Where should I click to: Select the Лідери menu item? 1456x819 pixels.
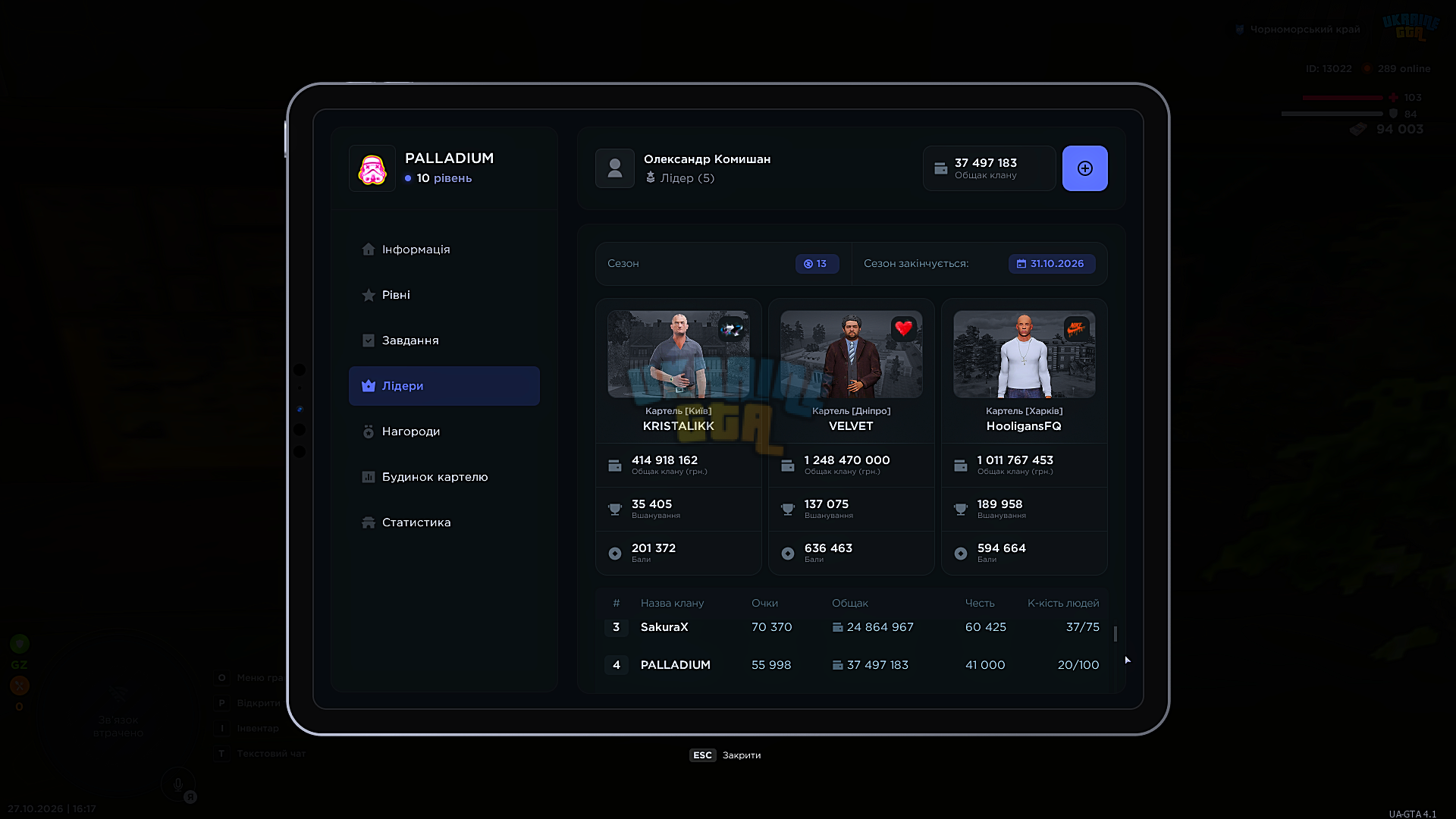[x=444, y=386]
